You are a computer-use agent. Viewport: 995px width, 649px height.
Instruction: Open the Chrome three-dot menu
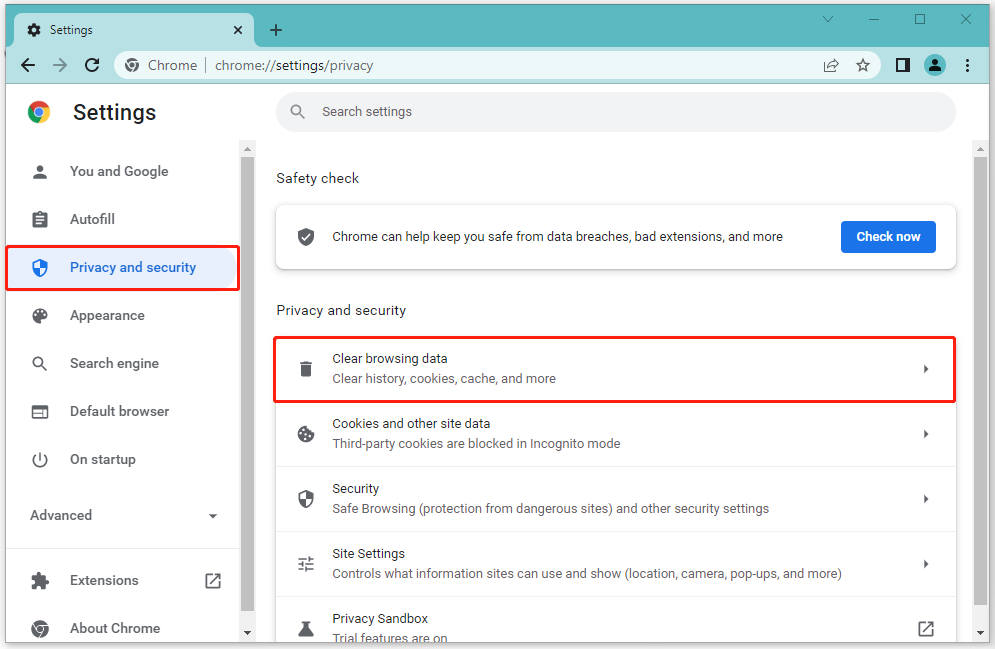[967, 64]
